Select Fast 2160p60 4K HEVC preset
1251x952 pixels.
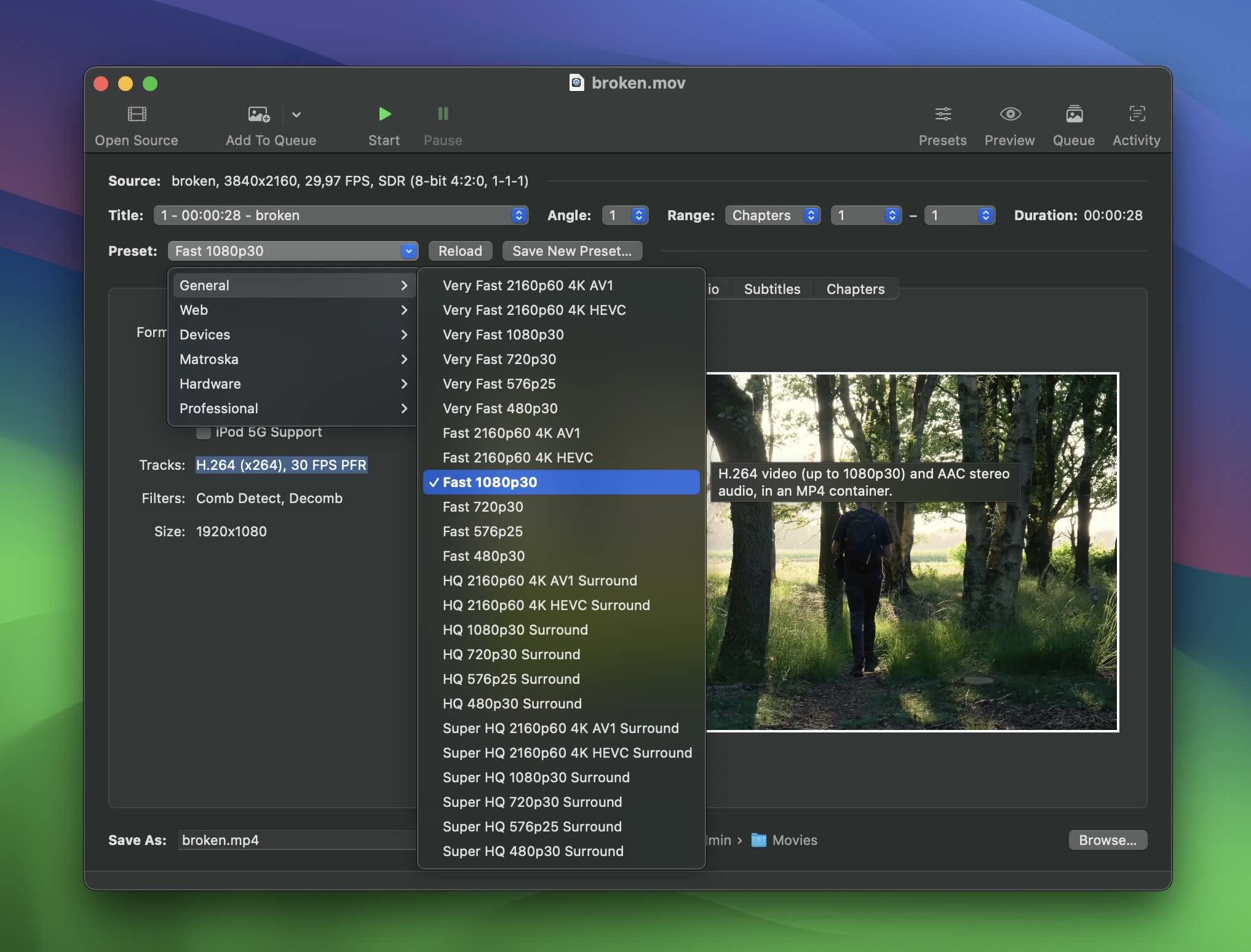point(562,458)
